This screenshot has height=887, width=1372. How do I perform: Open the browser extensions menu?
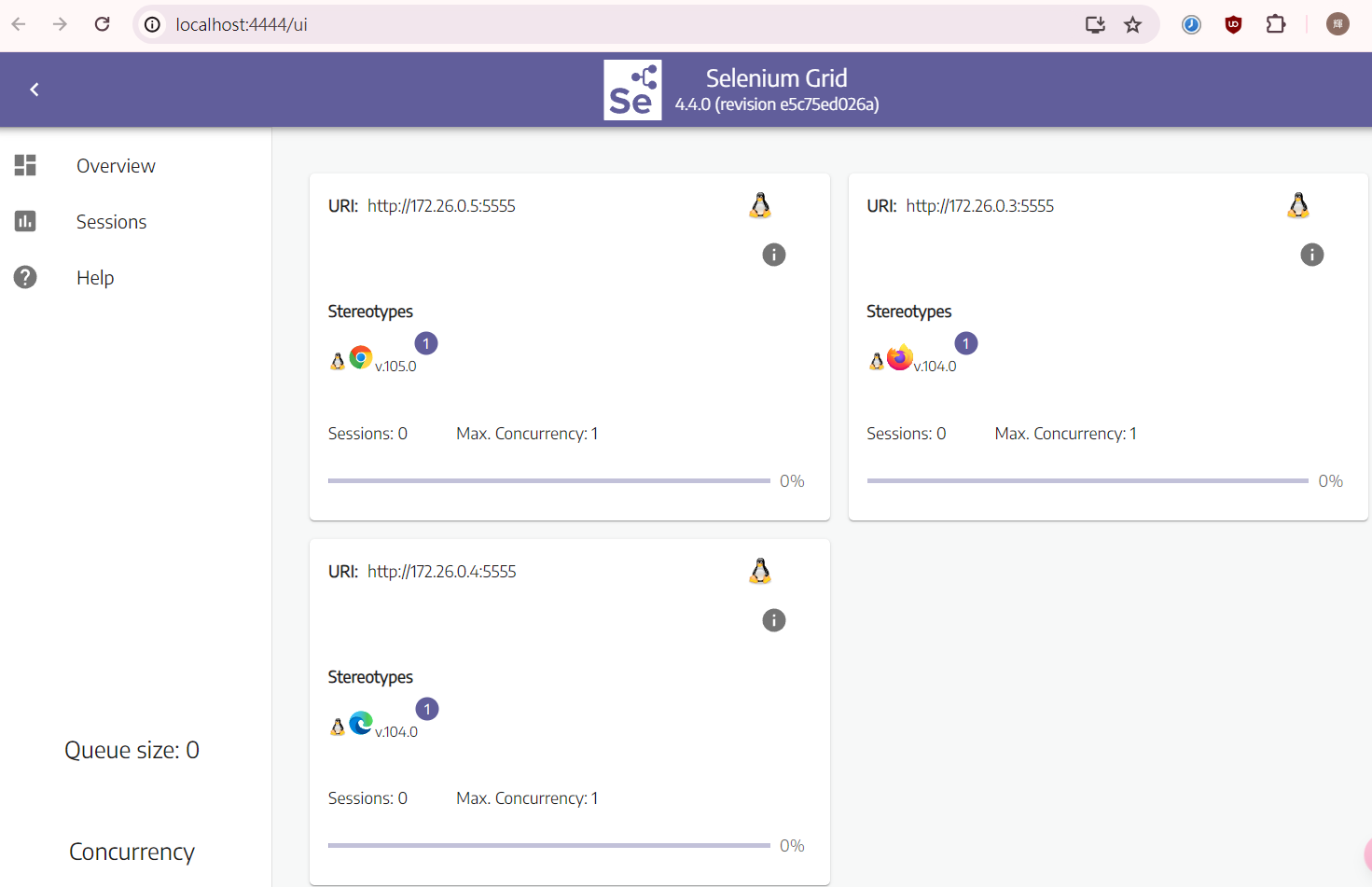[x=1275, y=24]
